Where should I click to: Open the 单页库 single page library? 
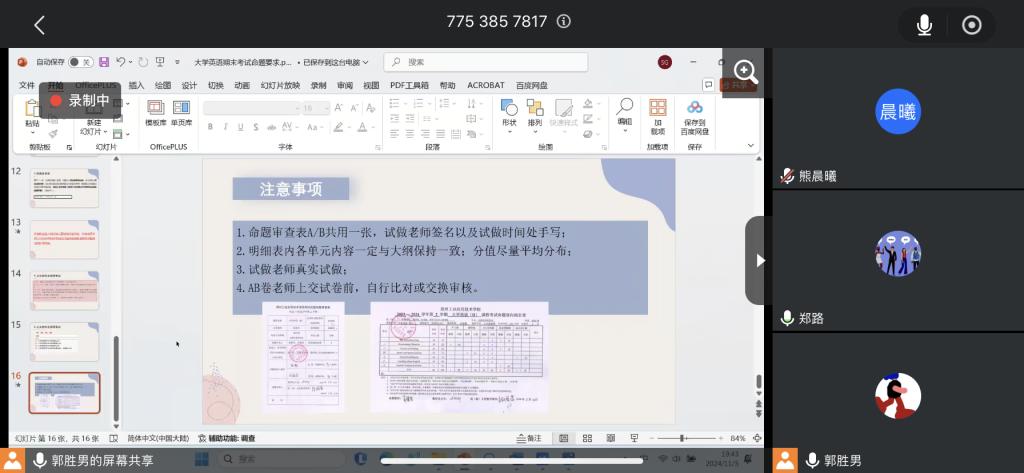click(x=181, y=114)
